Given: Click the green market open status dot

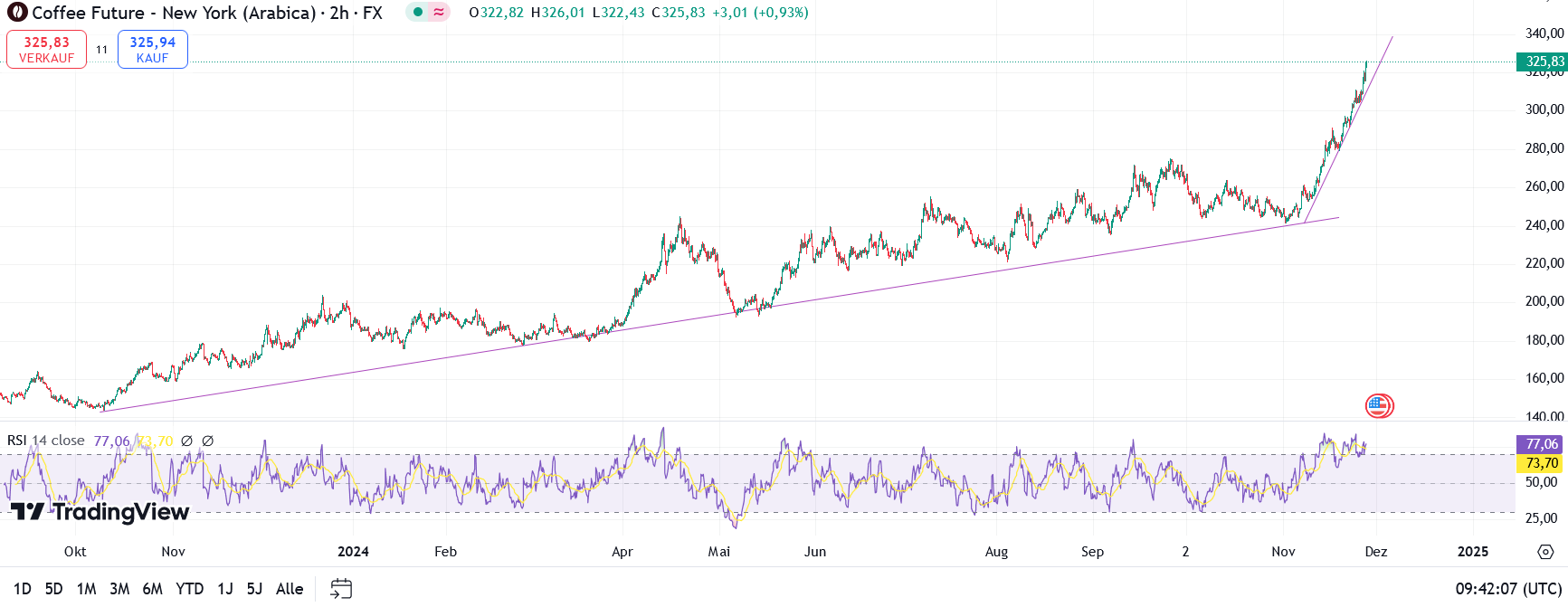Looking at the screenshot, I should pyautogui.click(x=417, y=13).
